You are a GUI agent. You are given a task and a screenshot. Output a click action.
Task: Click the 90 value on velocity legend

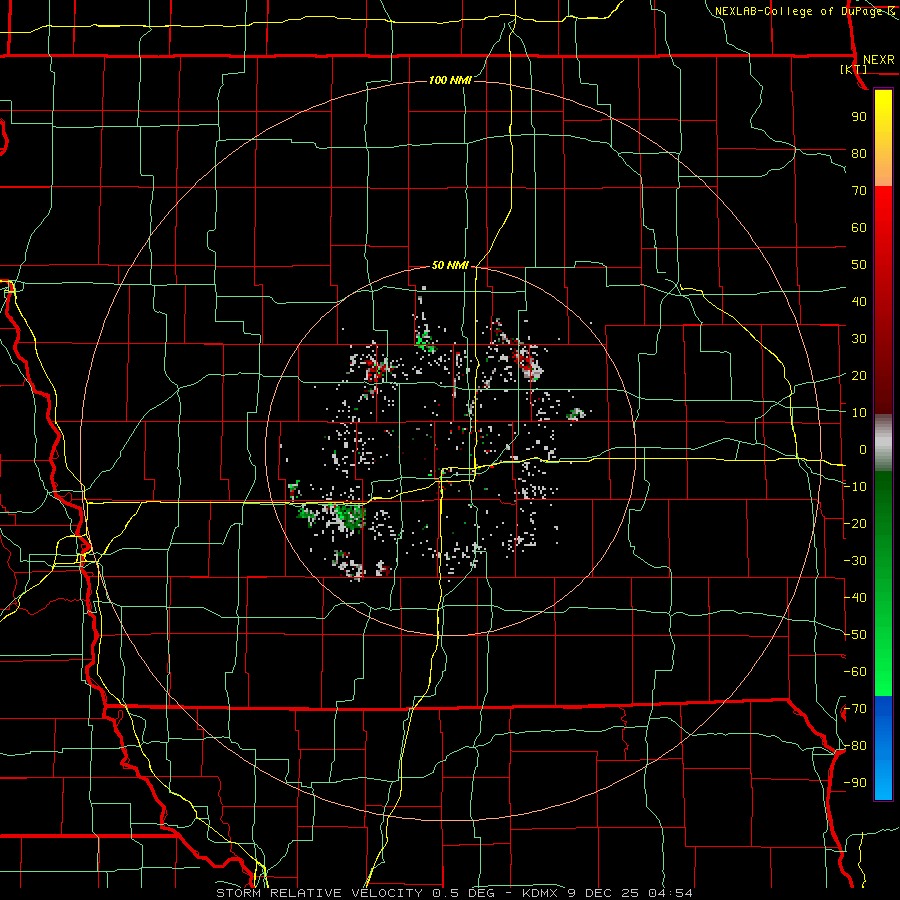(859, 117)
